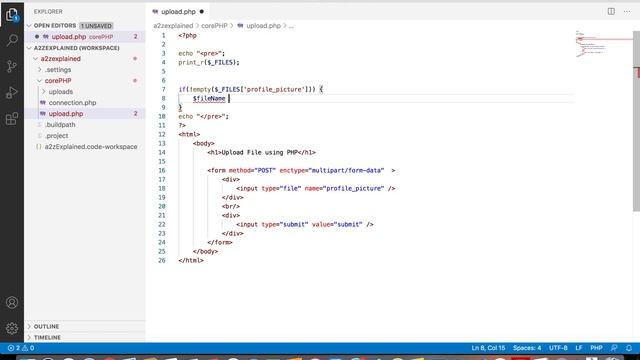The image size is (640, 360).
Task: Change file encoding UTF-8
Action: 558,348
